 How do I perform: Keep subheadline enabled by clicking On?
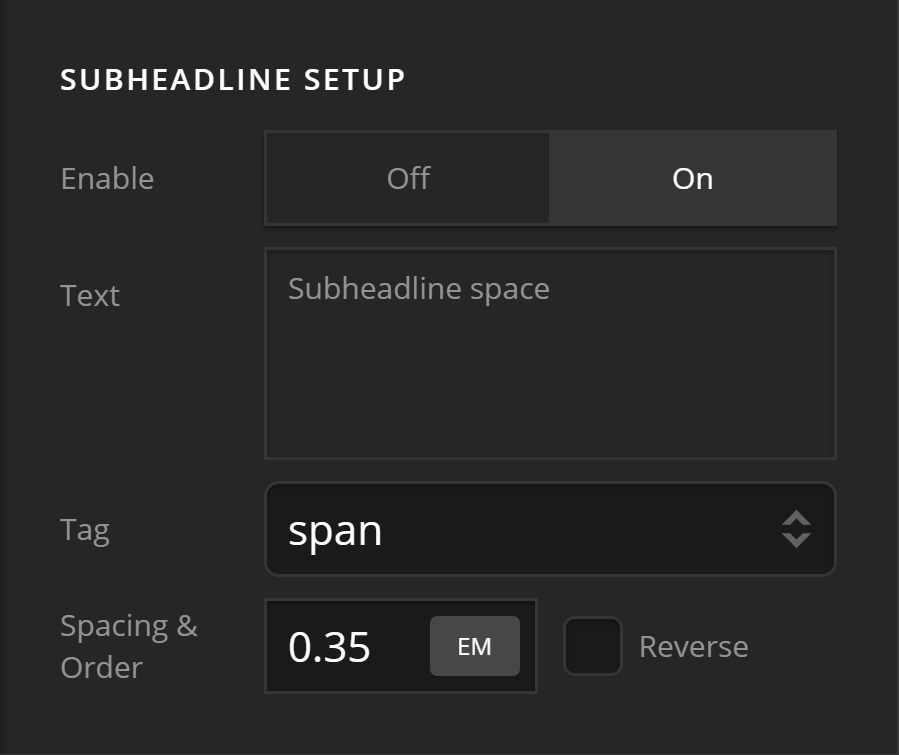pyautogui.click(x=692, y=178)
